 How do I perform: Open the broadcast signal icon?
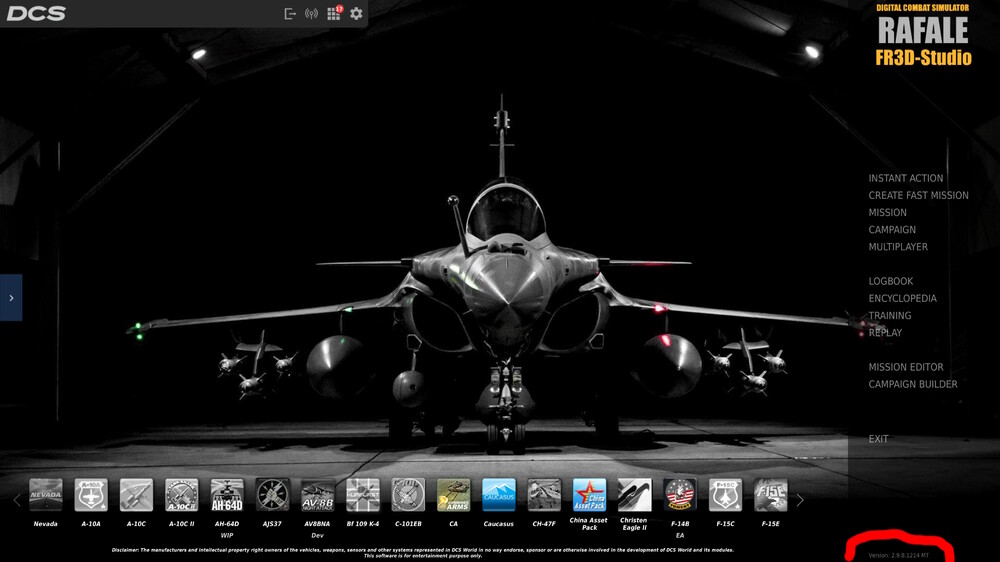[311, 13]
